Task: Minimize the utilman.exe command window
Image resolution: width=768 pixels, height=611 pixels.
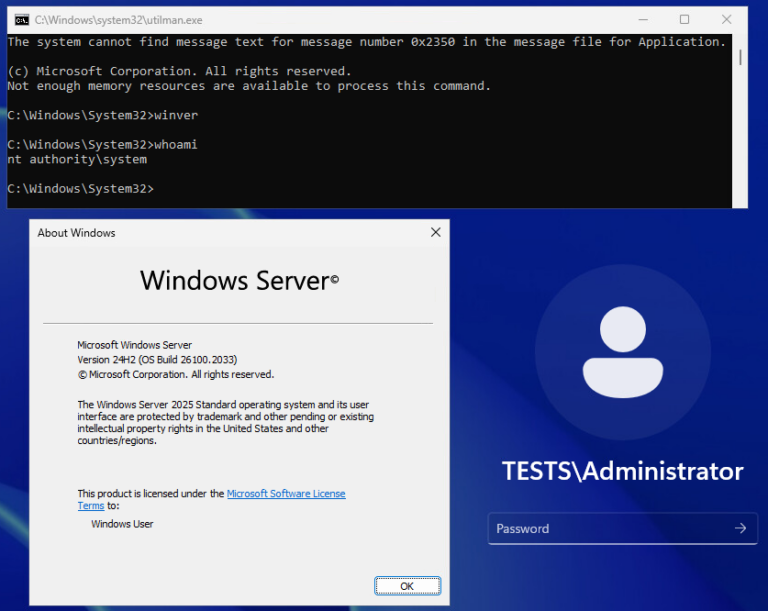Action: click(x=640, y=19)
